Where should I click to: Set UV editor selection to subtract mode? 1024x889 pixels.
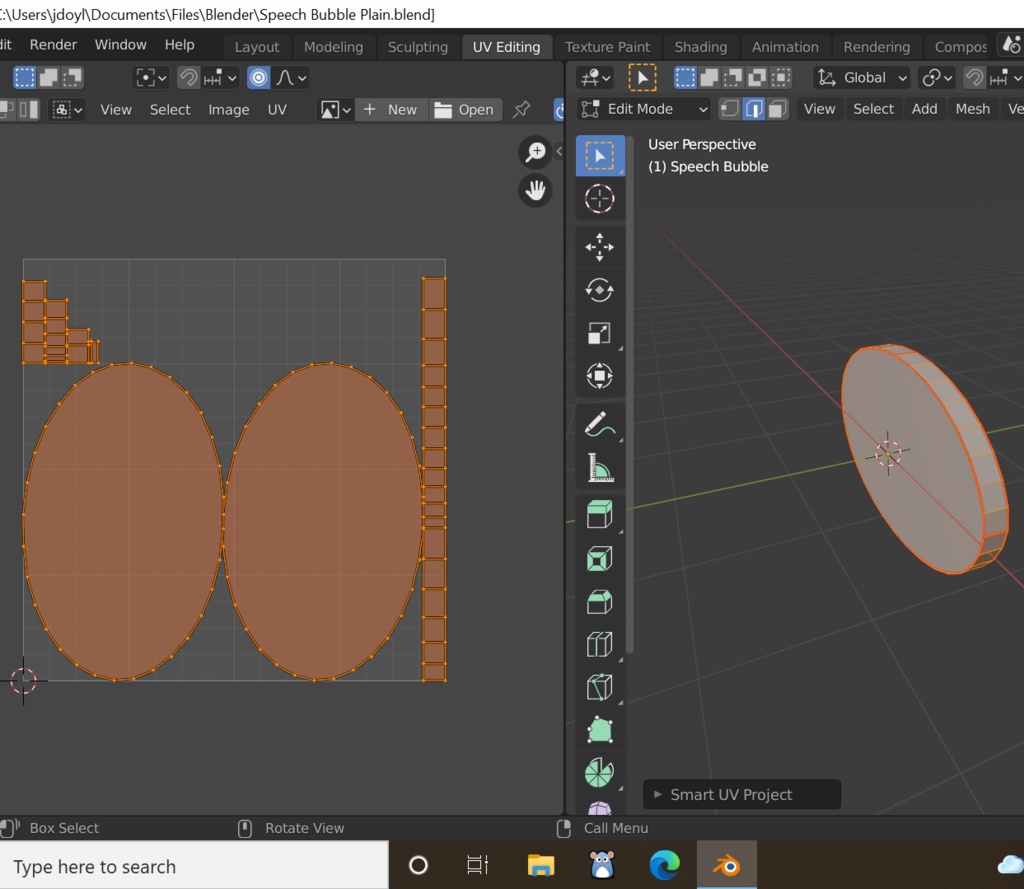coord(72,78)
